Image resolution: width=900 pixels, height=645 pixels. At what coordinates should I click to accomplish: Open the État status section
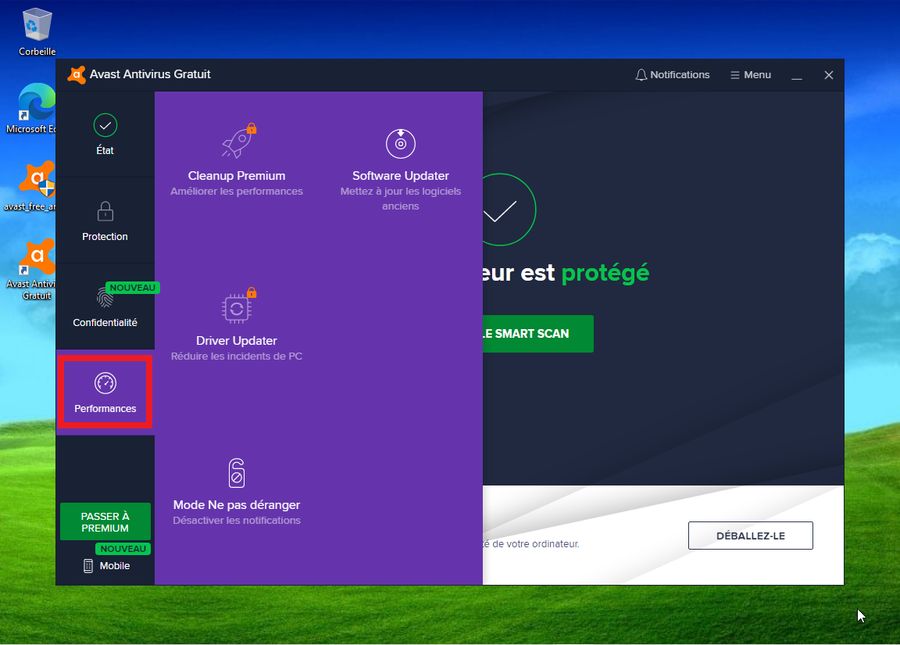105,134
